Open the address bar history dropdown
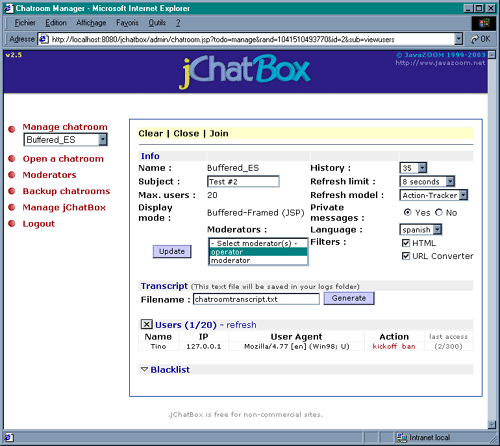The height and width of the screenshot is (446, 500). pos(459,39)
